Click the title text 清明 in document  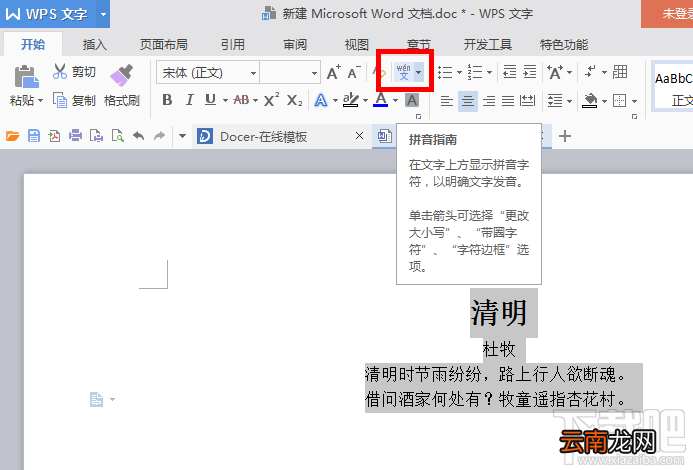499,313
